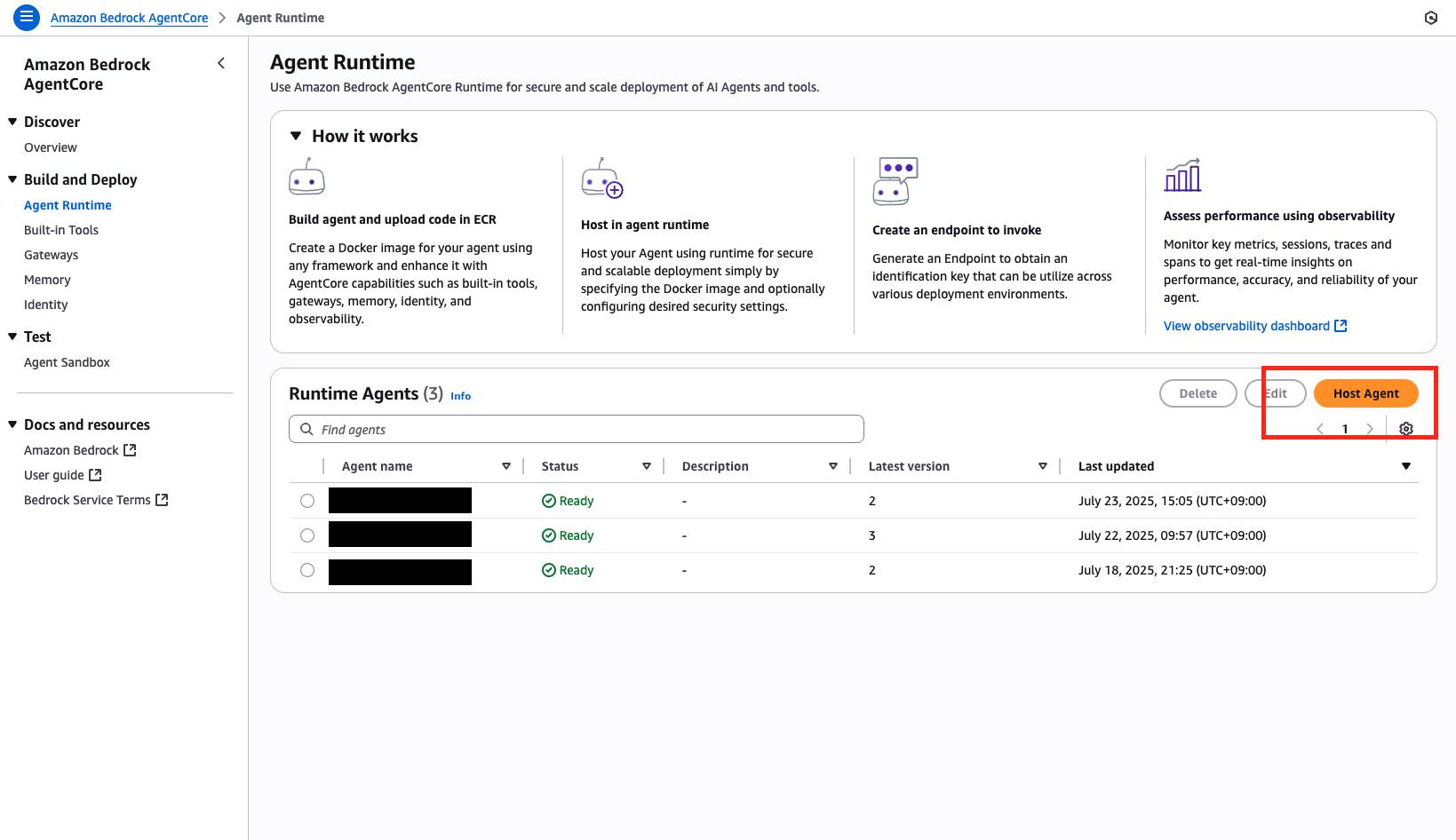Sort by Agent name column
The width and height of the screenshot is (1456, 840).
[x=506, y=466]
